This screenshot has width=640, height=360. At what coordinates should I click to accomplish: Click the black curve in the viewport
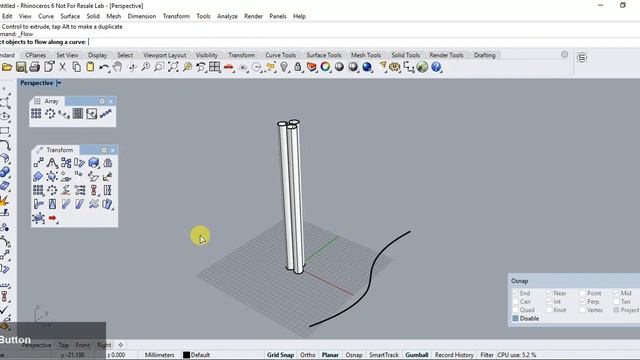[370, 277]
